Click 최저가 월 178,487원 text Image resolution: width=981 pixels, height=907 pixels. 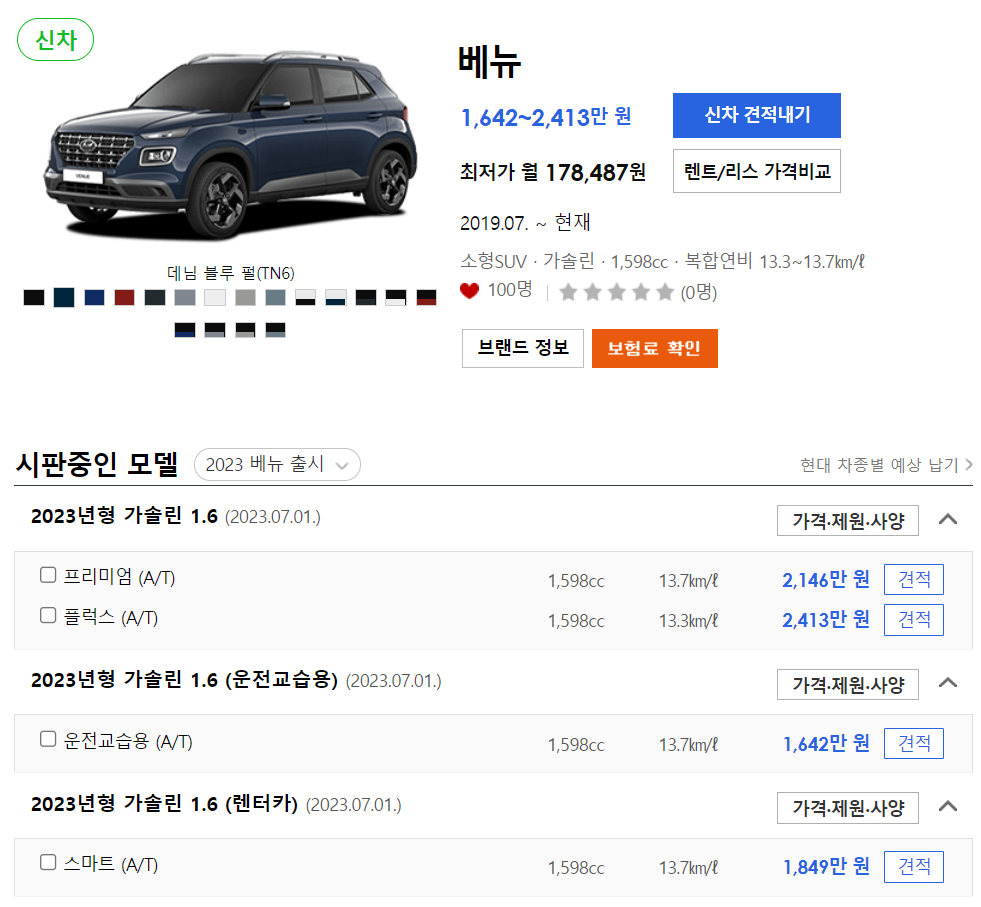pyautogui.click(x=552, y=172)
